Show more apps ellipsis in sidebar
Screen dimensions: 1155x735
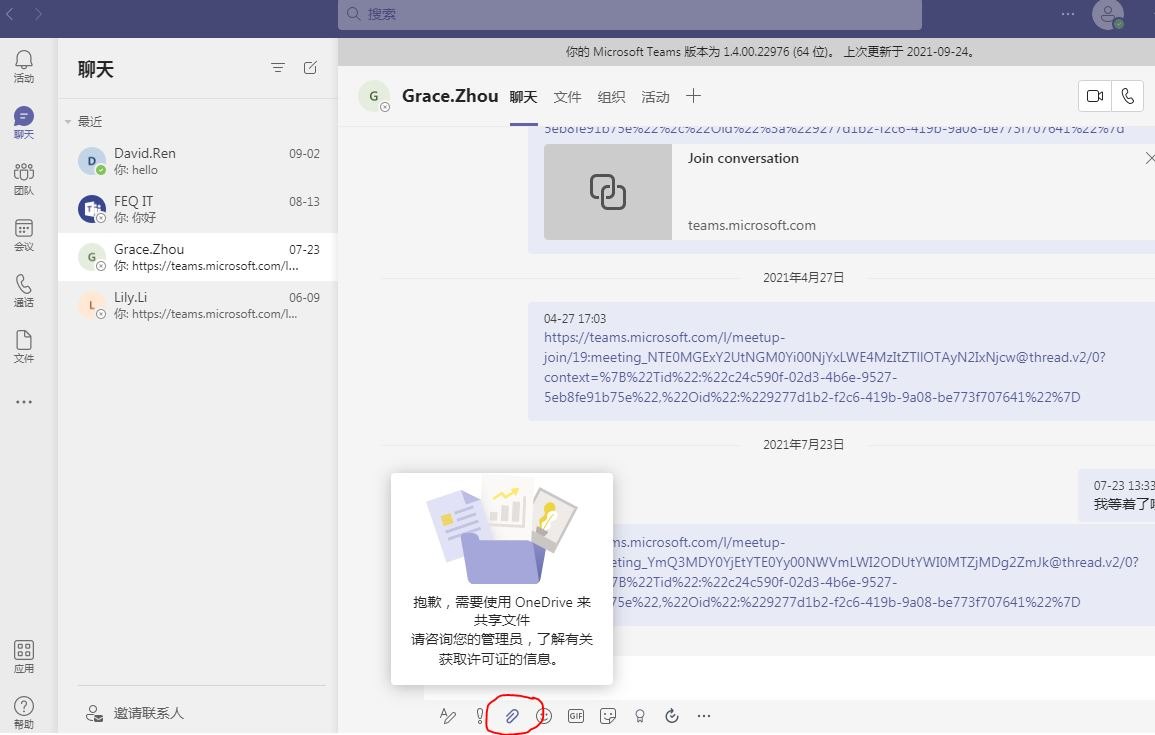pos(24,402)
